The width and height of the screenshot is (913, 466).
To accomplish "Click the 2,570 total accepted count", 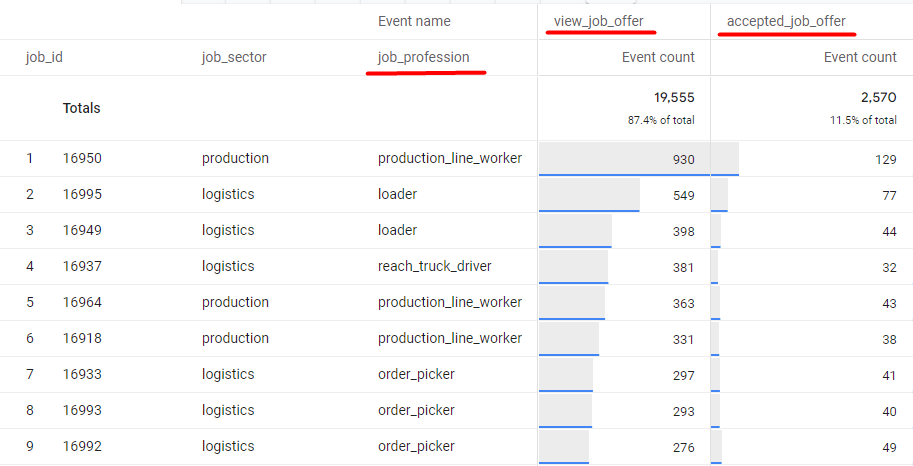I will coord(876,98).
